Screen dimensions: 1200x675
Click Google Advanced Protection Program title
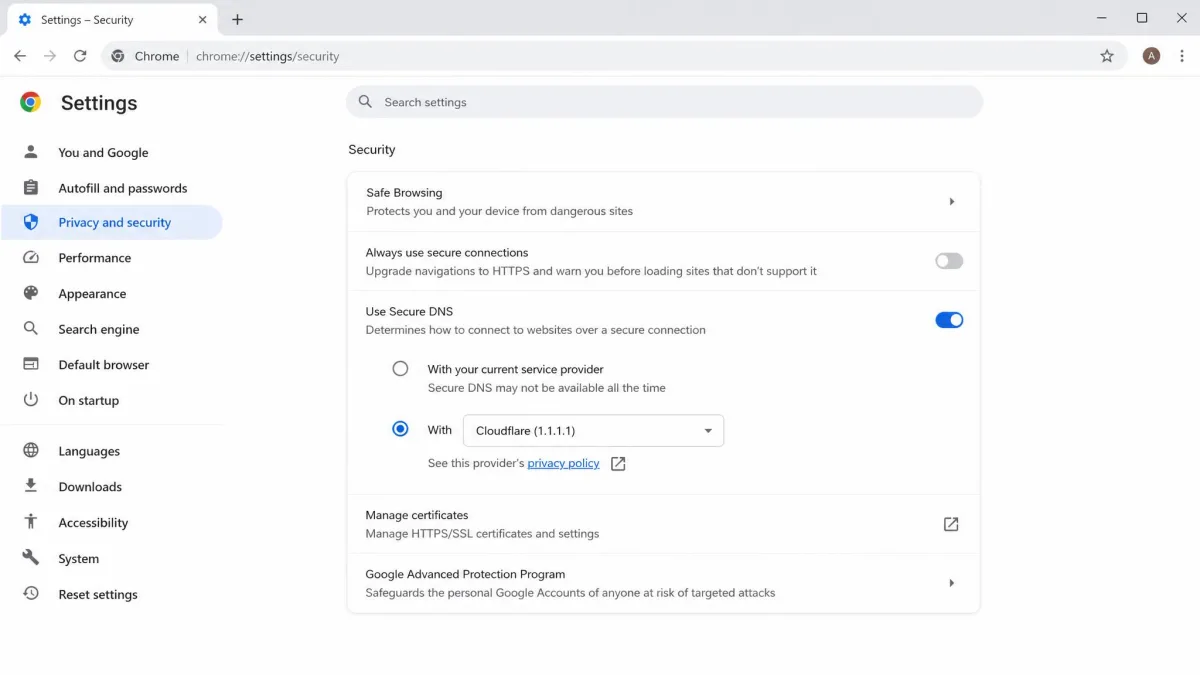(465, 574)
